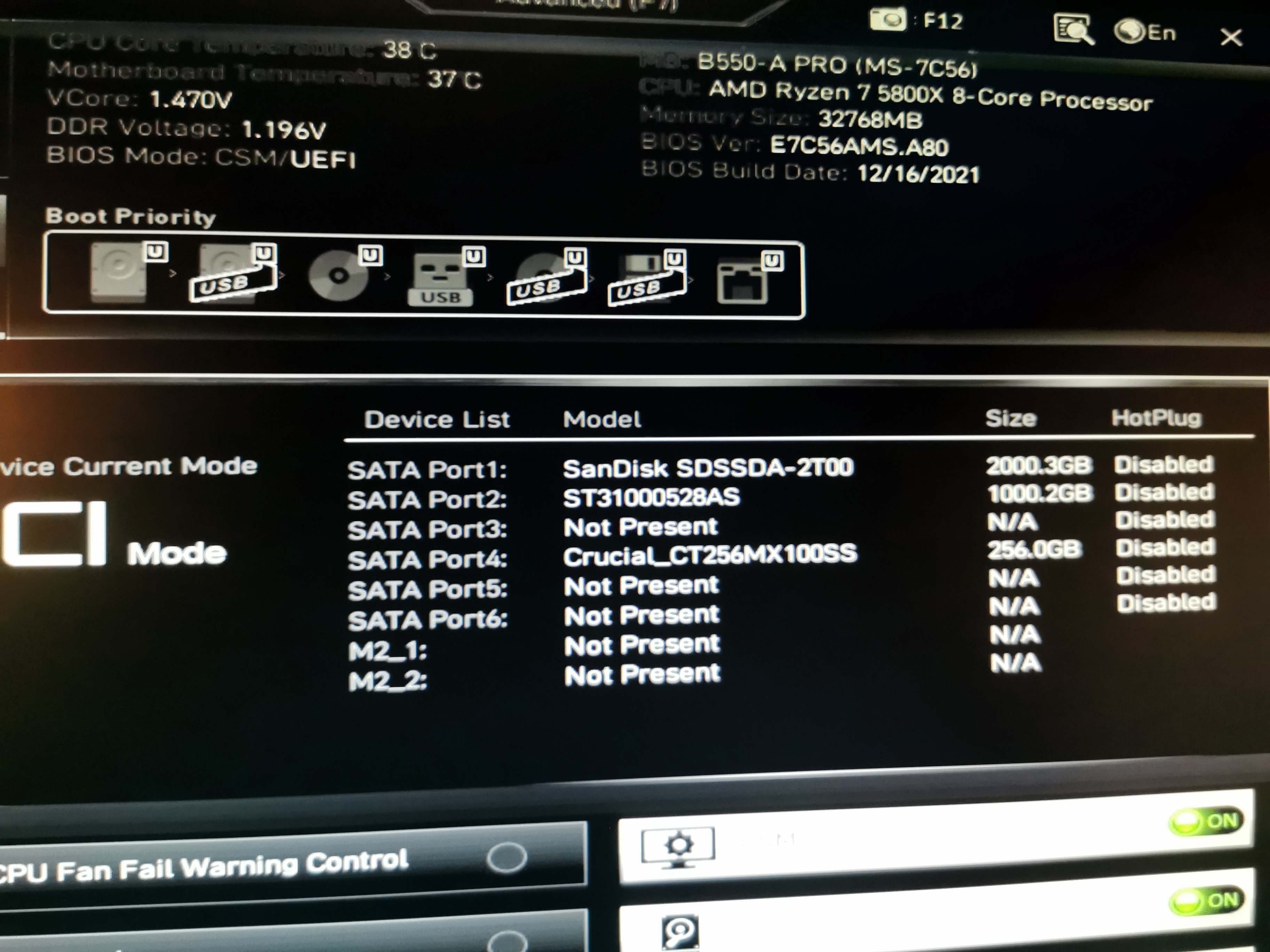
Task: Select the USB hard disk boot device icon
Action: click(x=233, y=273)
